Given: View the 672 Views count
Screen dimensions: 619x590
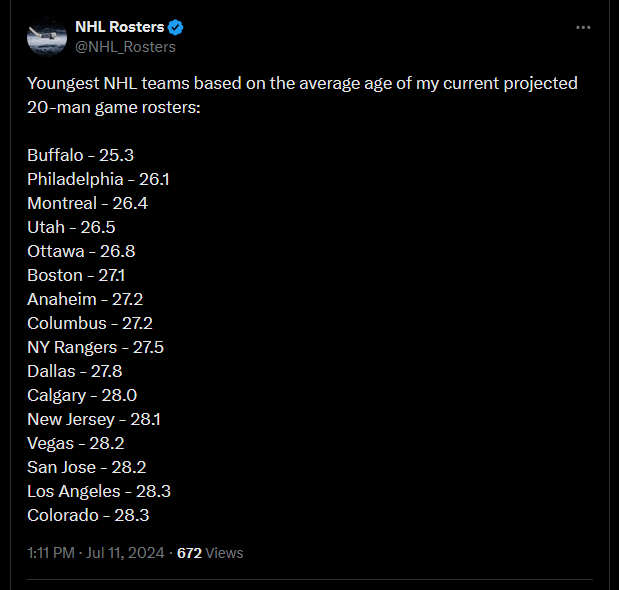Looking at the screenshot, I should [x=210, y=552].
